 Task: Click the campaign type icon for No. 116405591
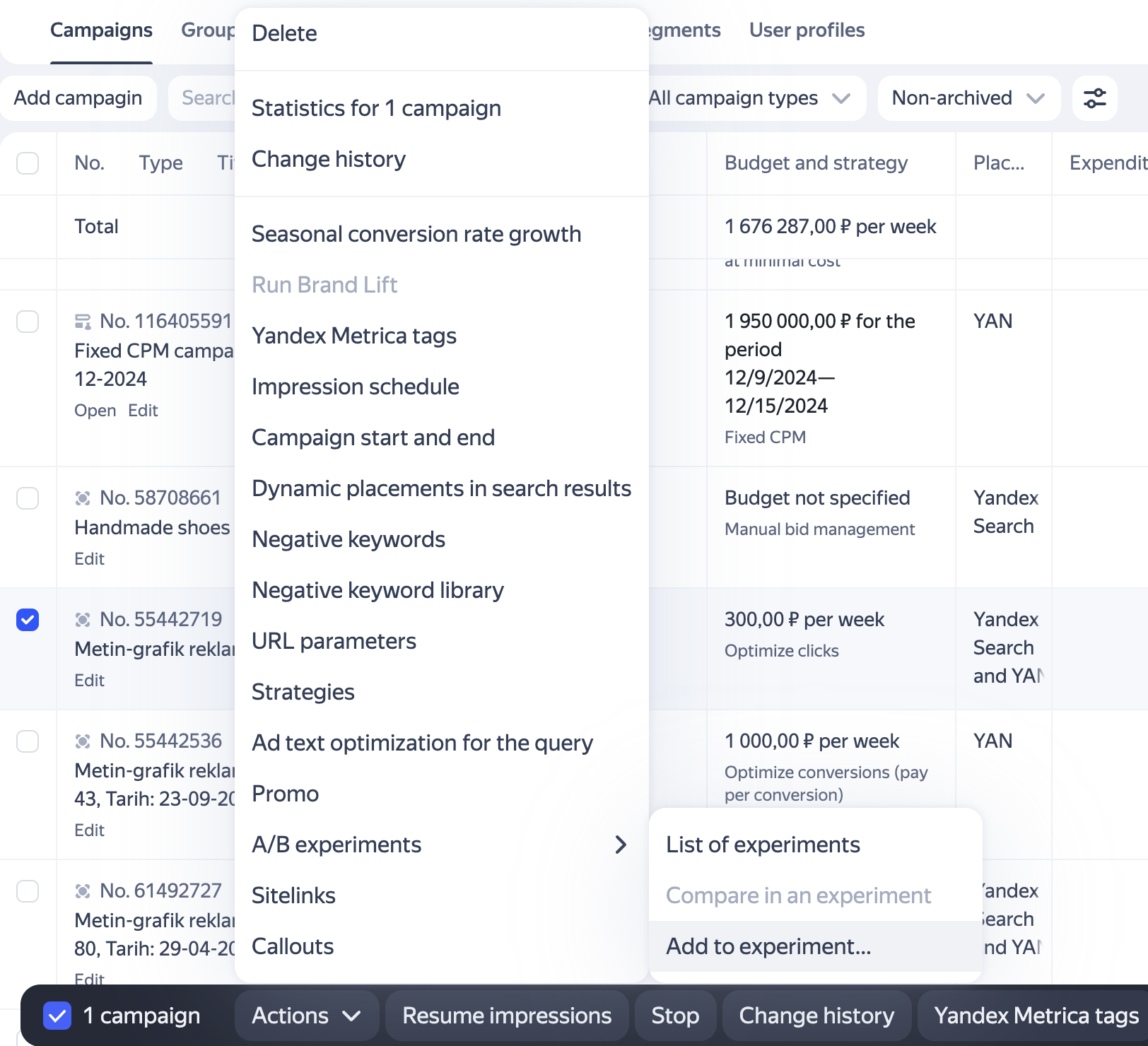click(x=83, y=322)
